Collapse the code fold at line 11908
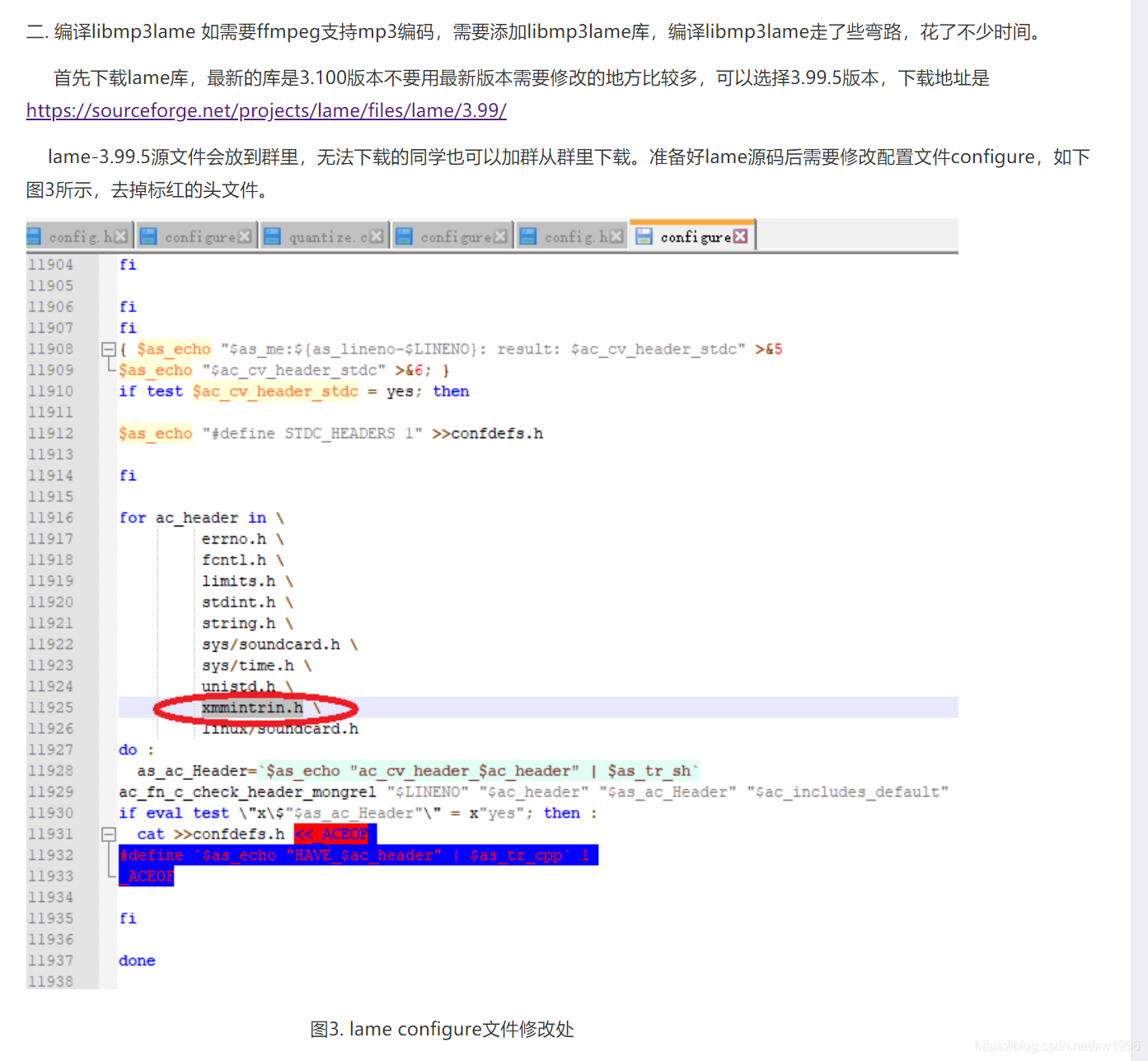Viewport: 1148px width, 1061px height. point(108,348)
